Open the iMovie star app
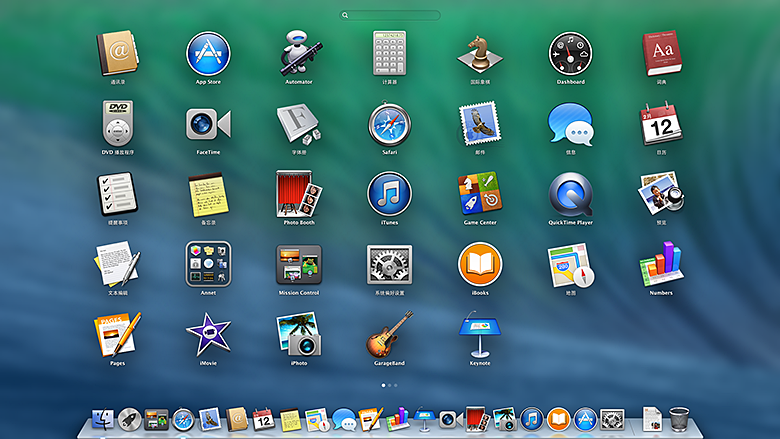780x439 pixels. (x=208, y=335)
